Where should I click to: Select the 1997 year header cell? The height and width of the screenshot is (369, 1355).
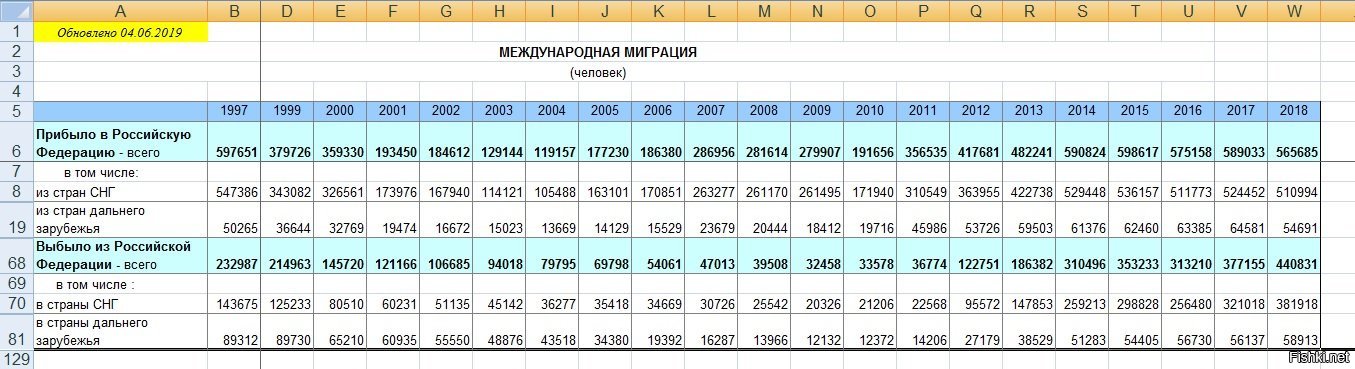[235, 110]
